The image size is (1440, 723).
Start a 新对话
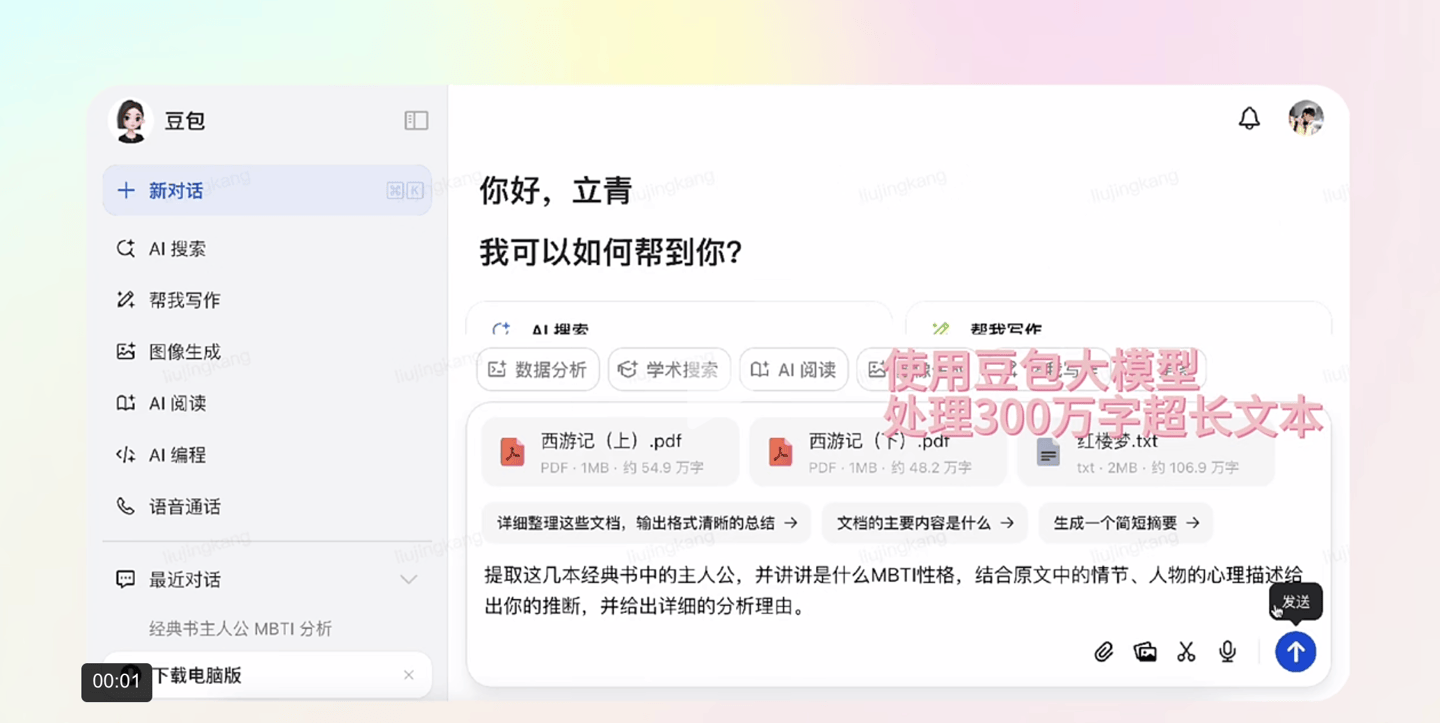tap(267, 190)
